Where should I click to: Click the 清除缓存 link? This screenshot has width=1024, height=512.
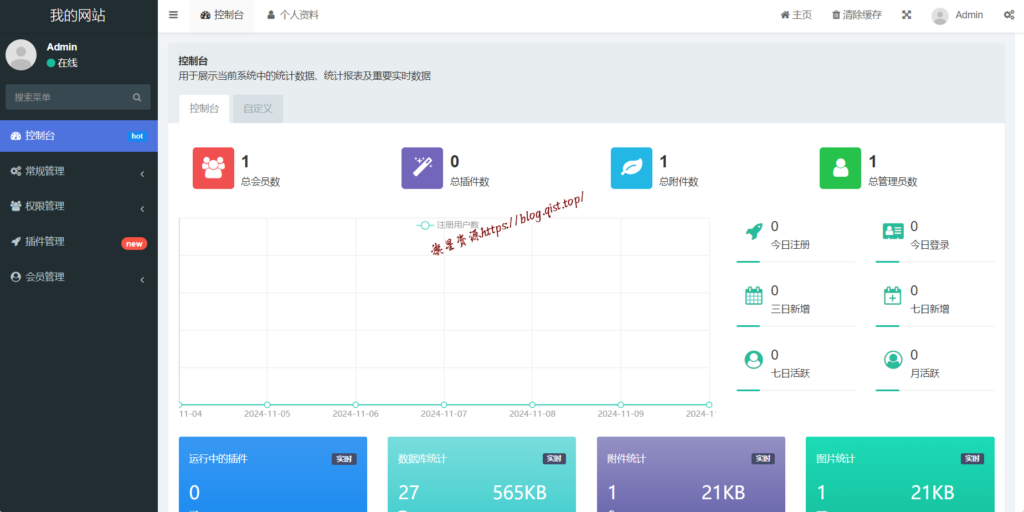tap(857, 15)
